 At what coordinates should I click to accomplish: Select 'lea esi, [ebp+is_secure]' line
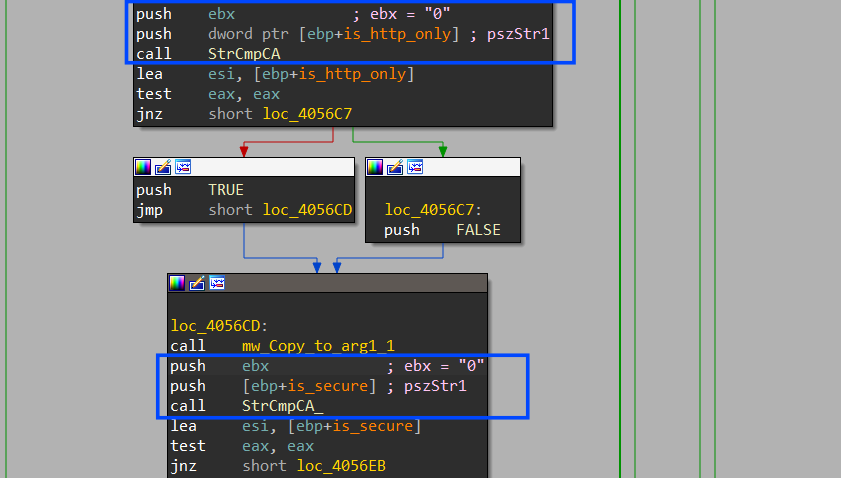pos(296,426)
